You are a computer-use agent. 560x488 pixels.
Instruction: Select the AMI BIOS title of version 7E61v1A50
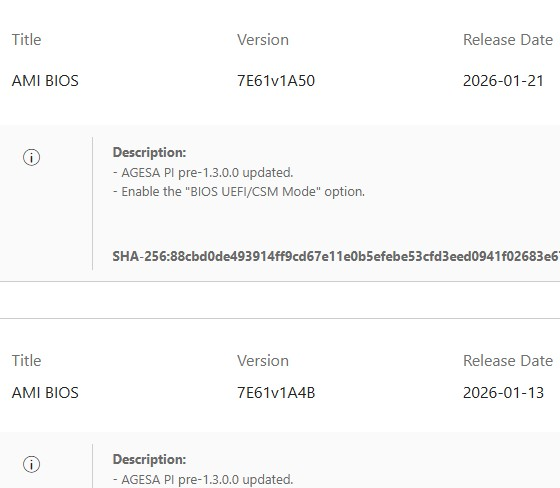pyautogui.click(x=45, y=81)
